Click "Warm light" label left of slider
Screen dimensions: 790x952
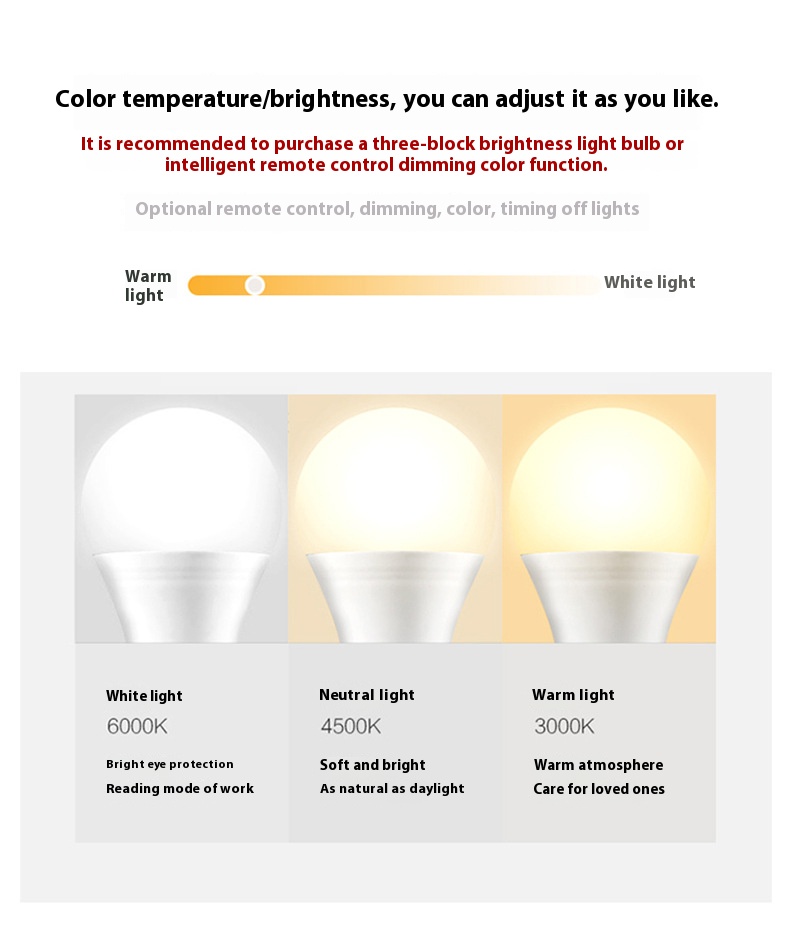click(x=148, y=285)
